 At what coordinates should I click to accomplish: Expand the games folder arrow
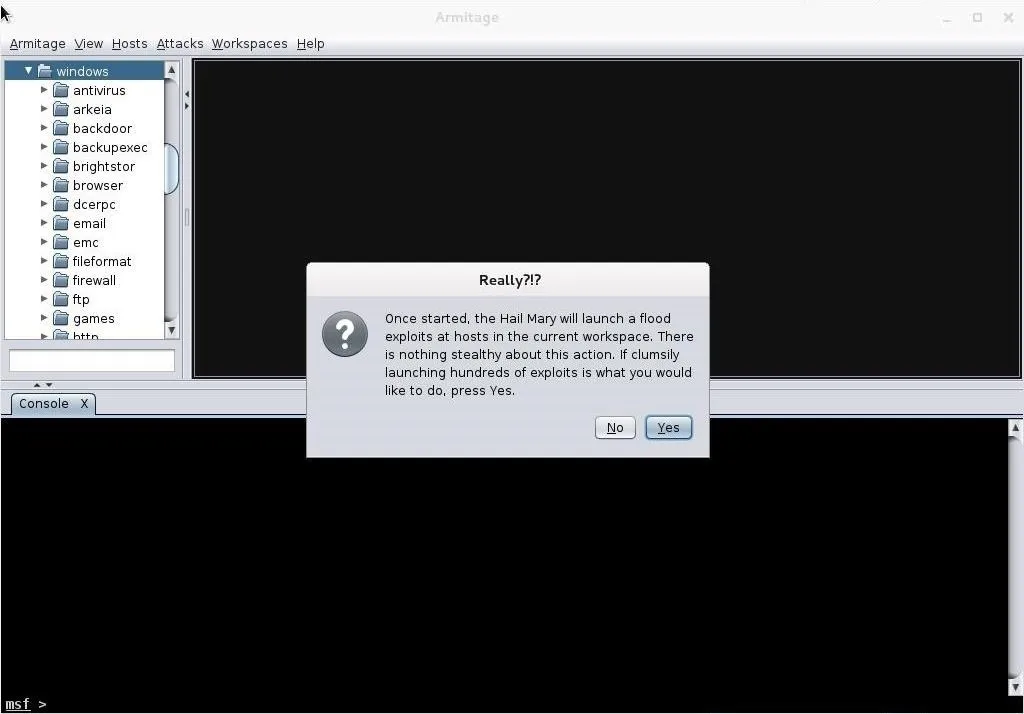(x=44, y=318)
